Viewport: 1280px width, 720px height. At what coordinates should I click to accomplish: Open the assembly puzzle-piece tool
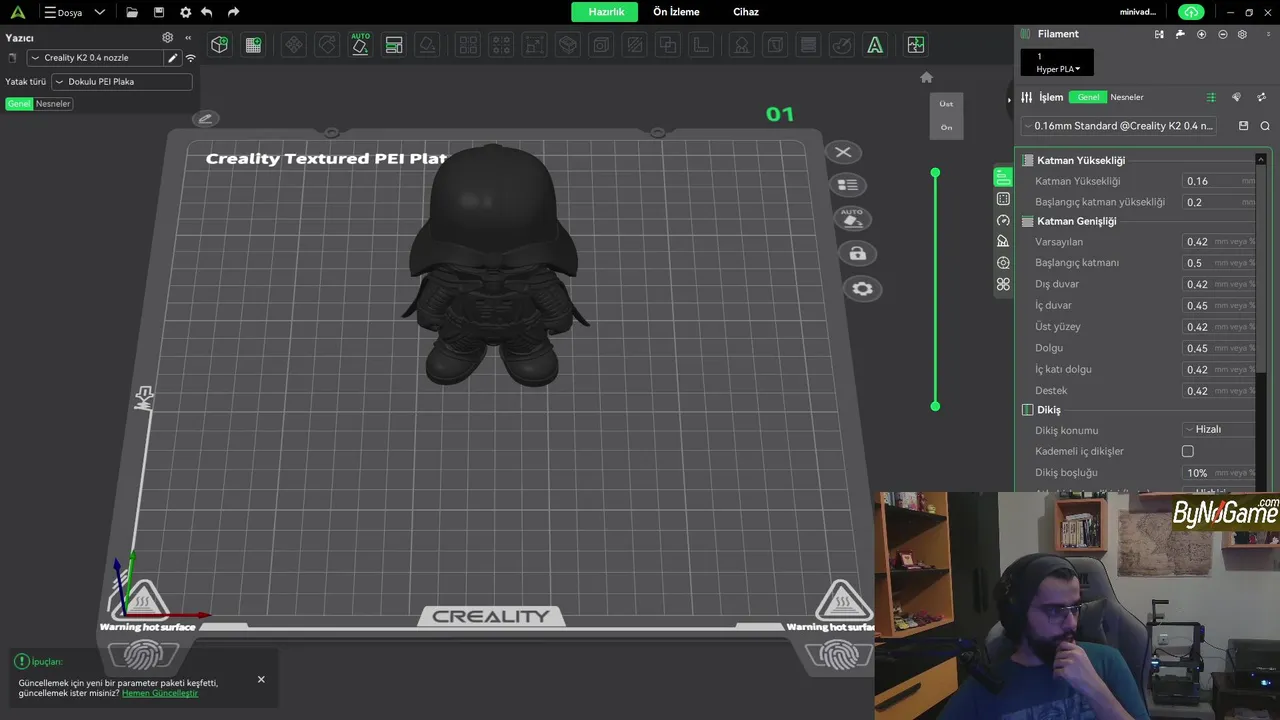tap(915, 45)
